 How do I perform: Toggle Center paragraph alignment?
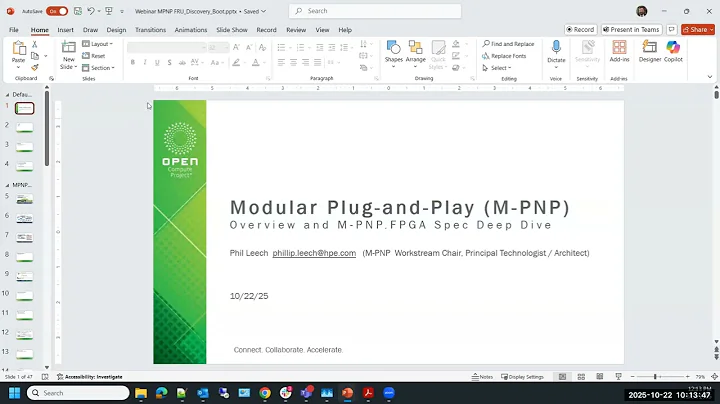[293, 62]
